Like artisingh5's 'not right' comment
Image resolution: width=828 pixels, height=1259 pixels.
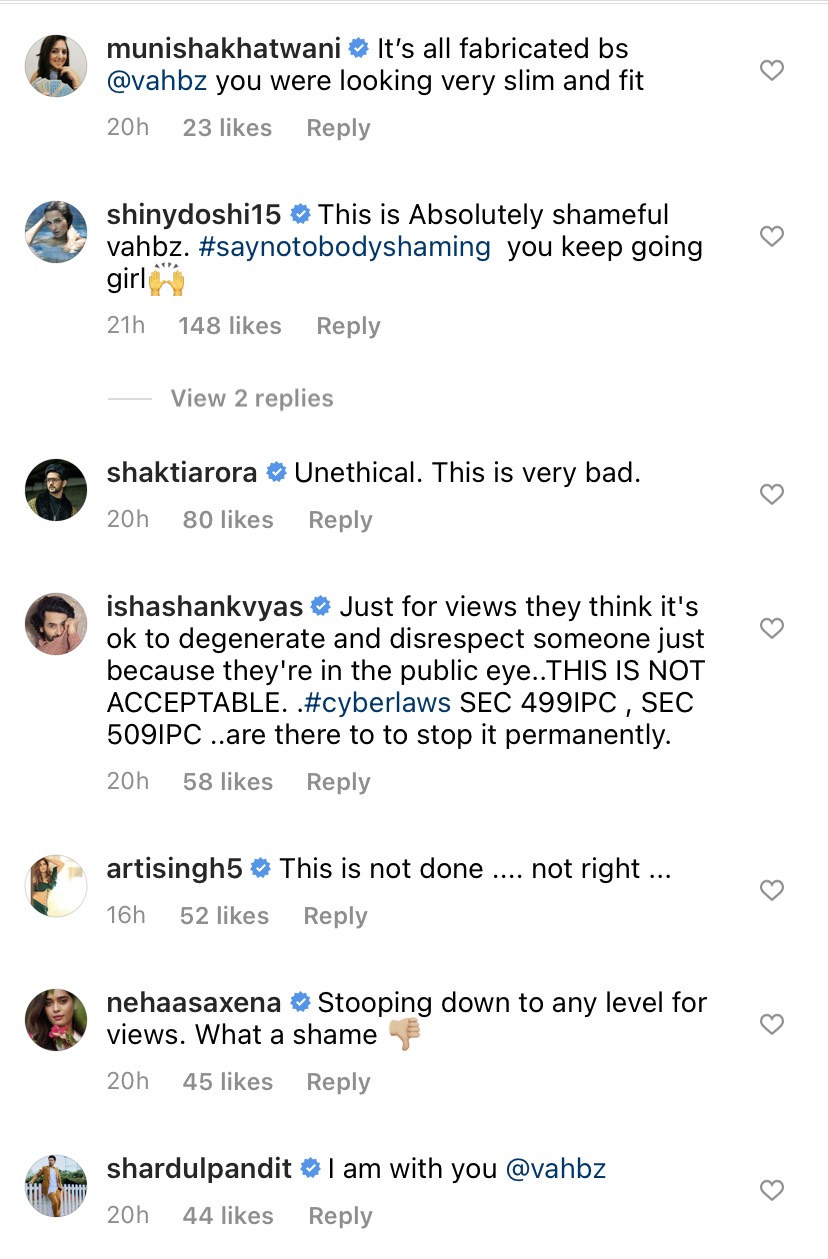click(771, 890)
